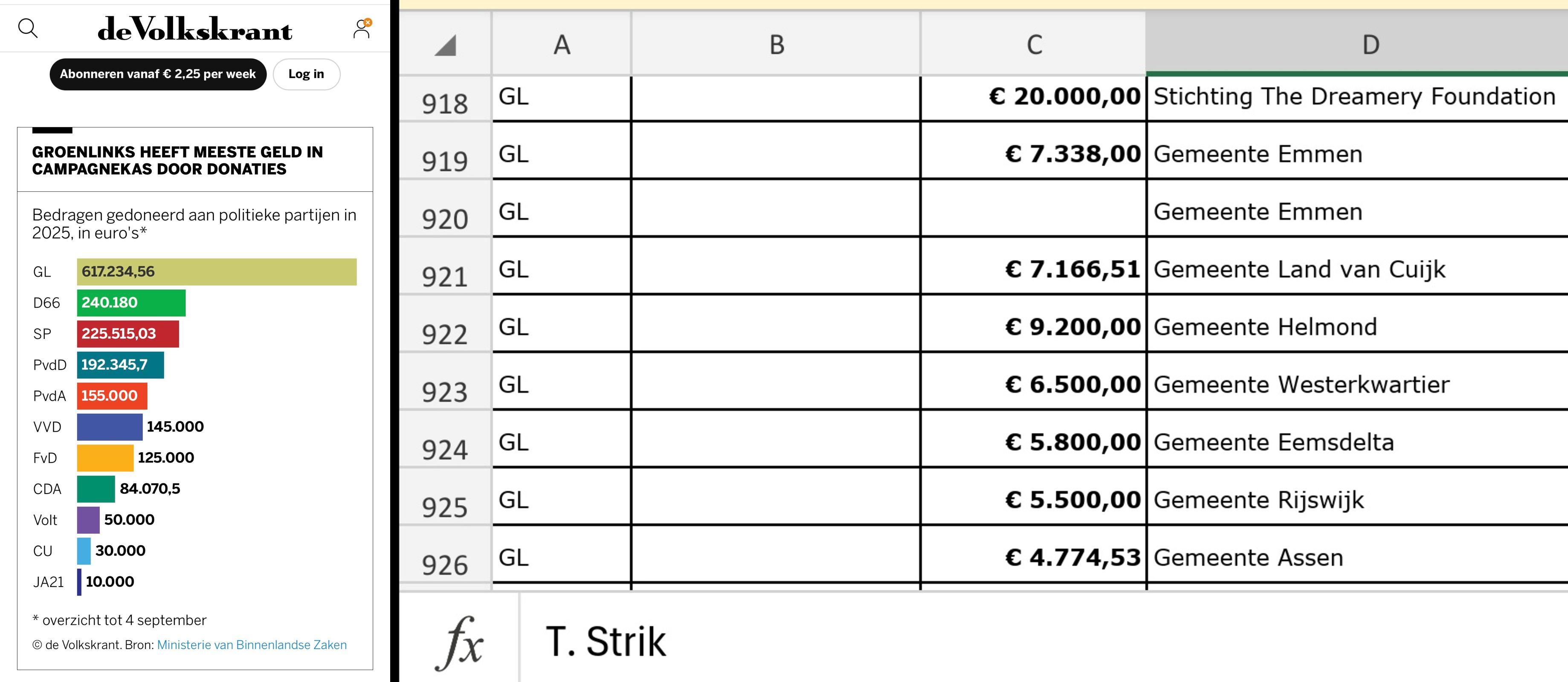1568x682 pixels.
Task: Click the select-all triangle corner
Action: [446, 45]
